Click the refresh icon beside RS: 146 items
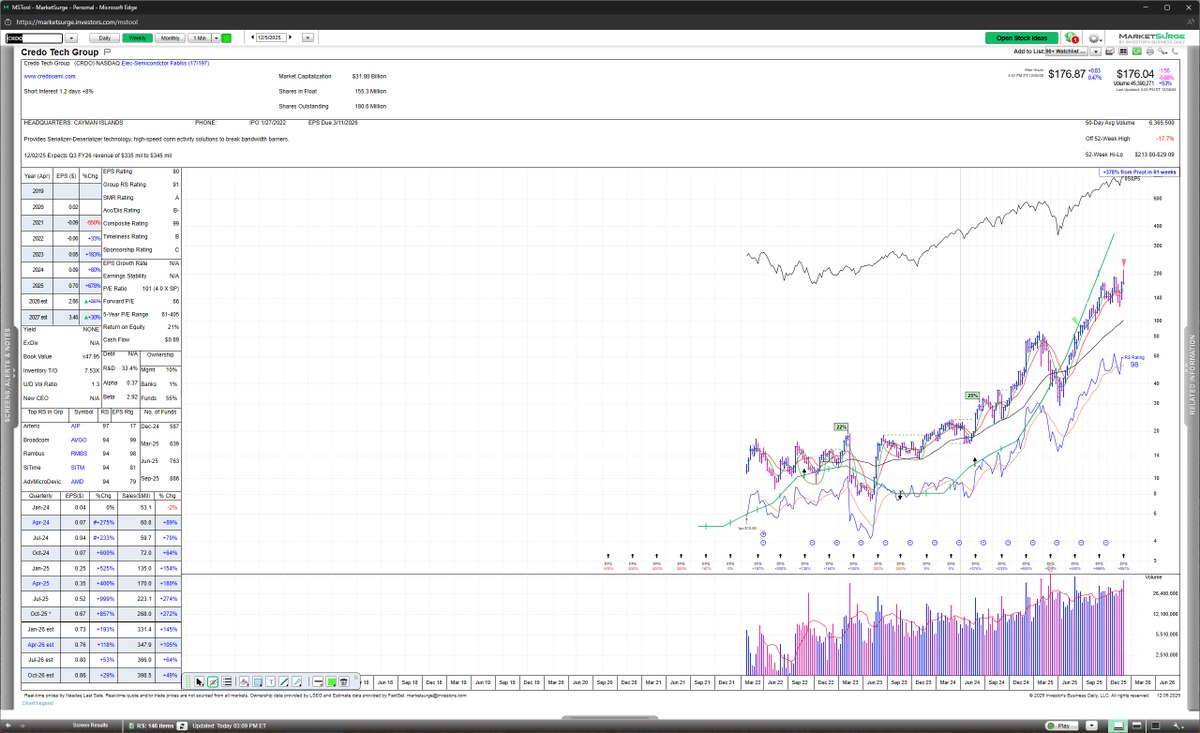The image size is (1200, 733). tap(182, 726)
